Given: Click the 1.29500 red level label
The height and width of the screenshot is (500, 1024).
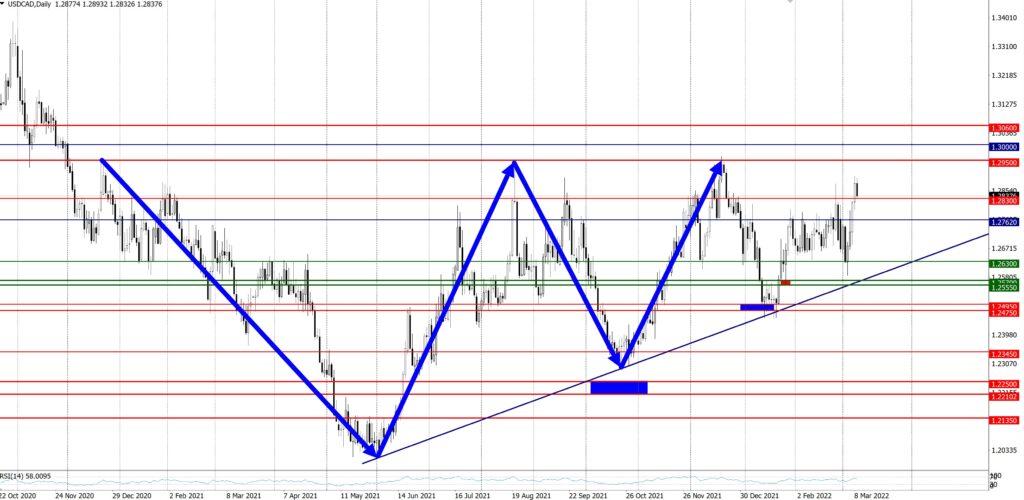Looking at the screenshot, I should 1003,161.
